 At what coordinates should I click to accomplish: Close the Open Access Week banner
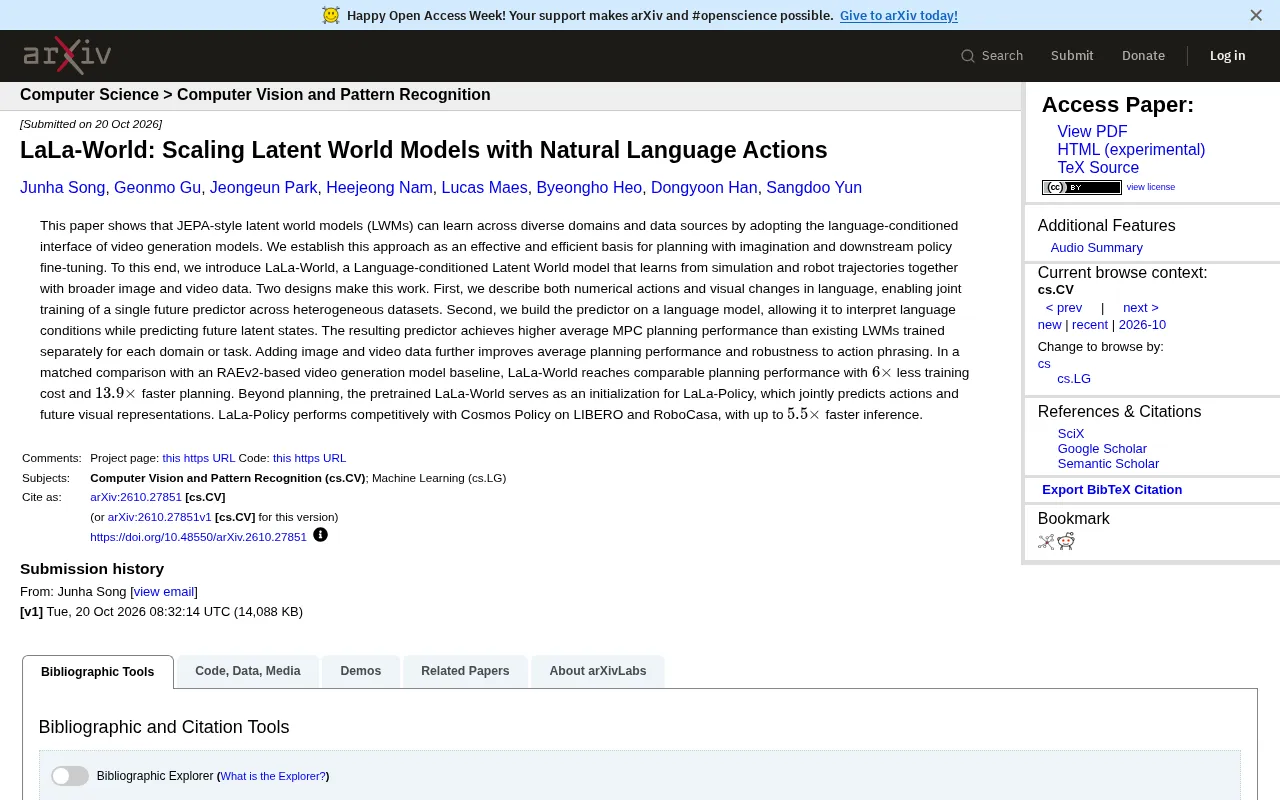pyautogui.click(x=1256, y=15)
